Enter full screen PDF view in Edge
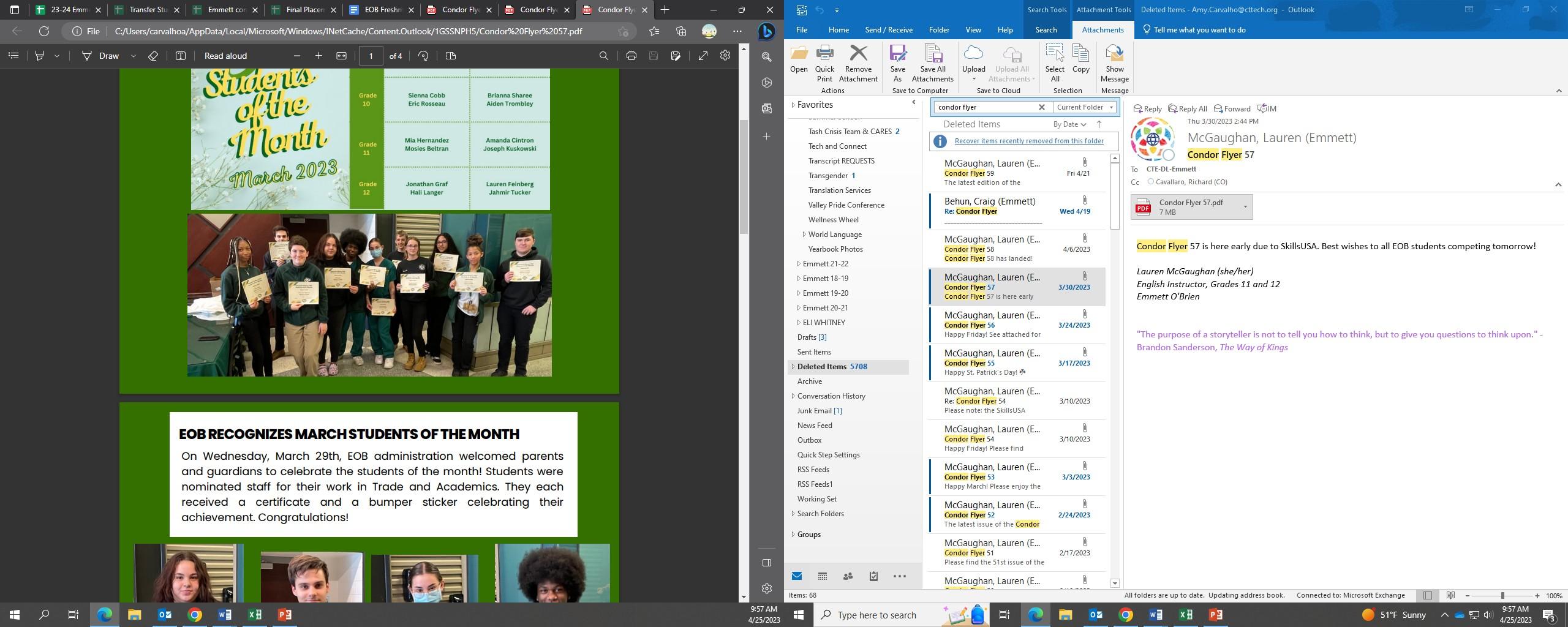The height and width of the screenshot is (627, 1568). pyautogui.click(x=703, y=56)
